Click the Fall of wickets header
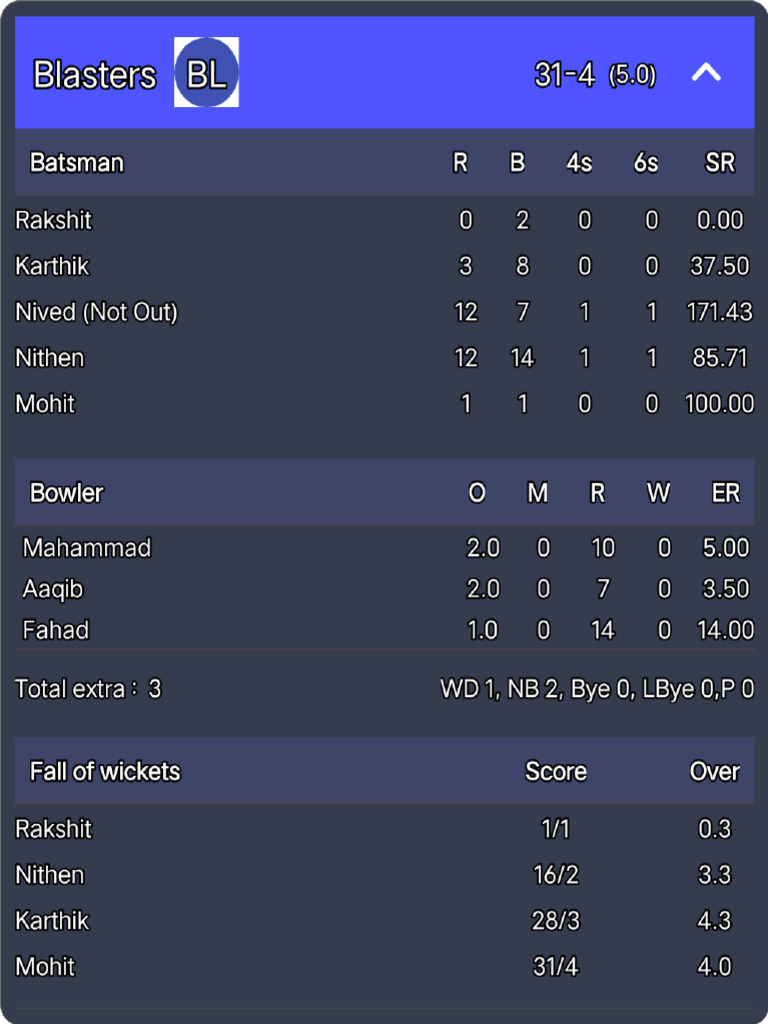This screenshot has height=1024, width=768. (x=105, y=771)
